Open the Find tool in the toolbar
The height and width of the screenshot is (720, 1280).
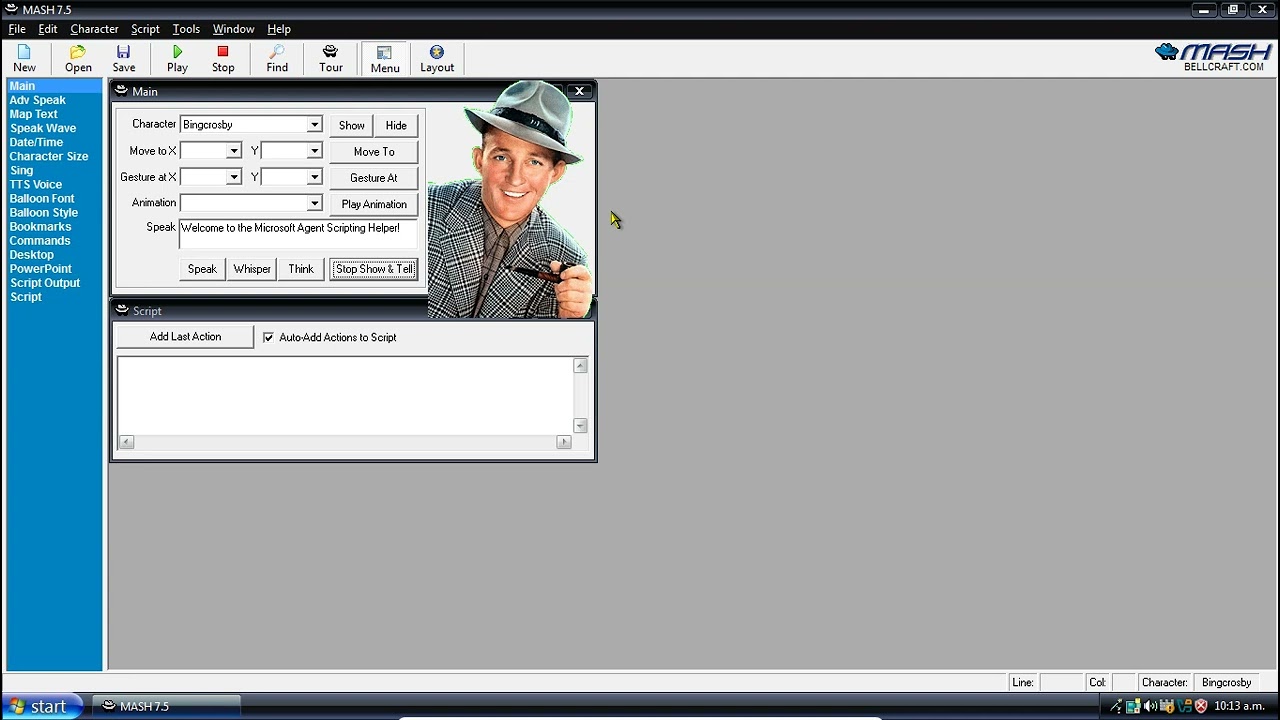click(x=277, y=58)
